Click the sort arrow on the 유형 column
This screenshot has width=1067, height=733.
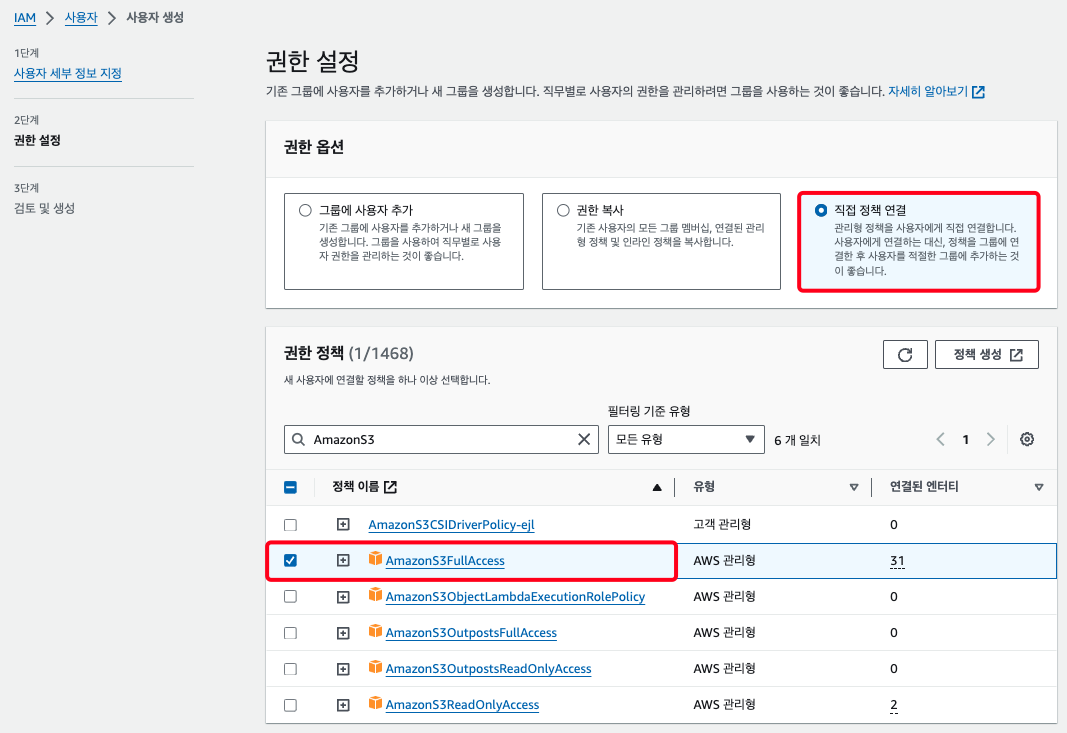coord(854,488)
